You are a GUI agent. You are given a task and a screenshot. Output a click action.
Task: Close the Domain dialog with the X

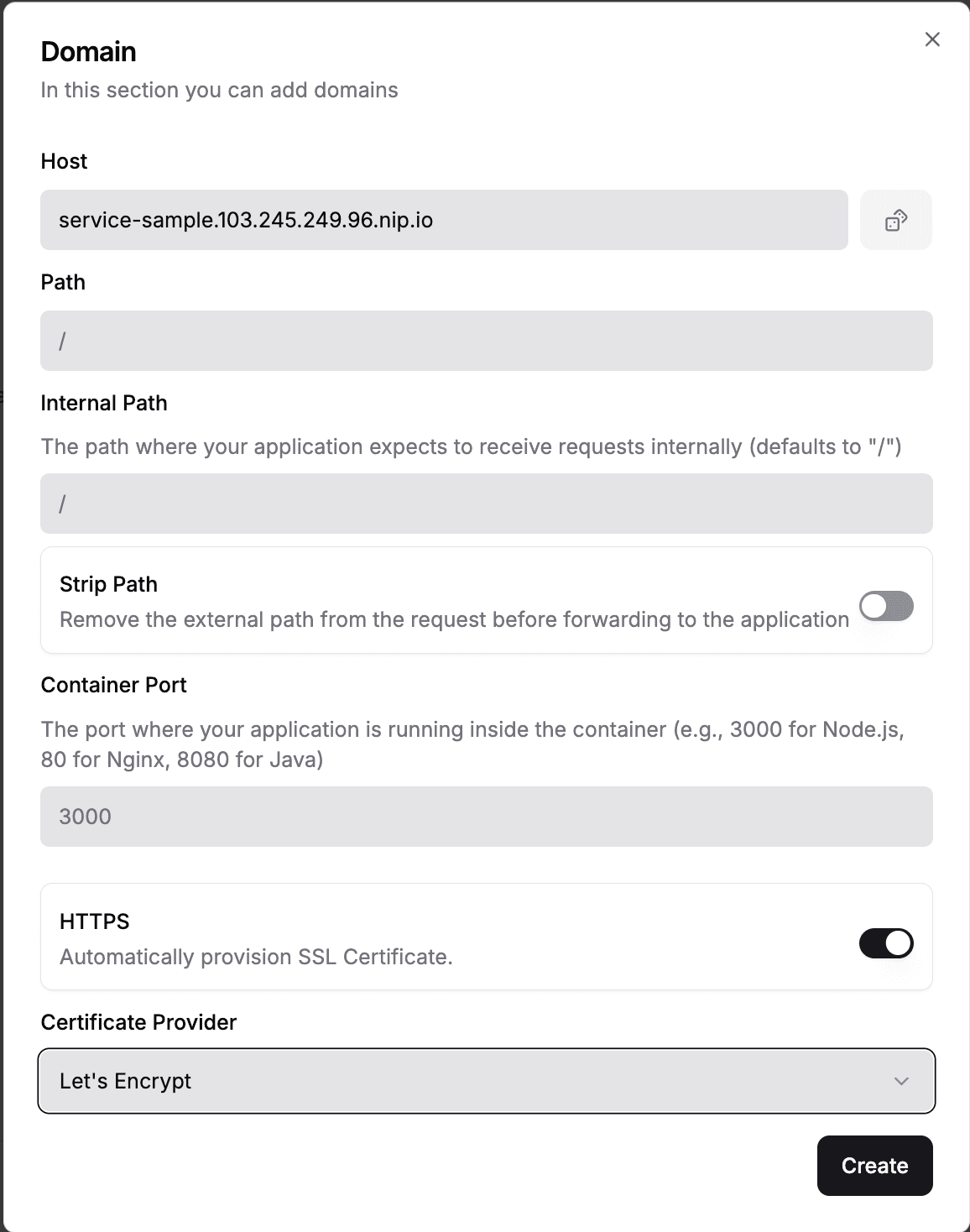coord(931,39)
